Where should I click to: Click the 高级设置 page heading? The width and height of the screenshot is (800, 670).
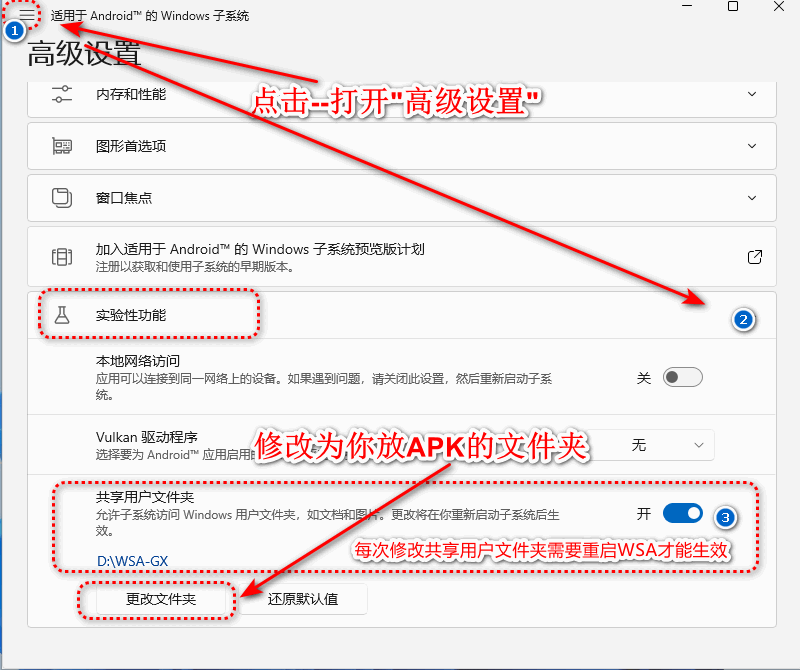(x=84, y=54)
